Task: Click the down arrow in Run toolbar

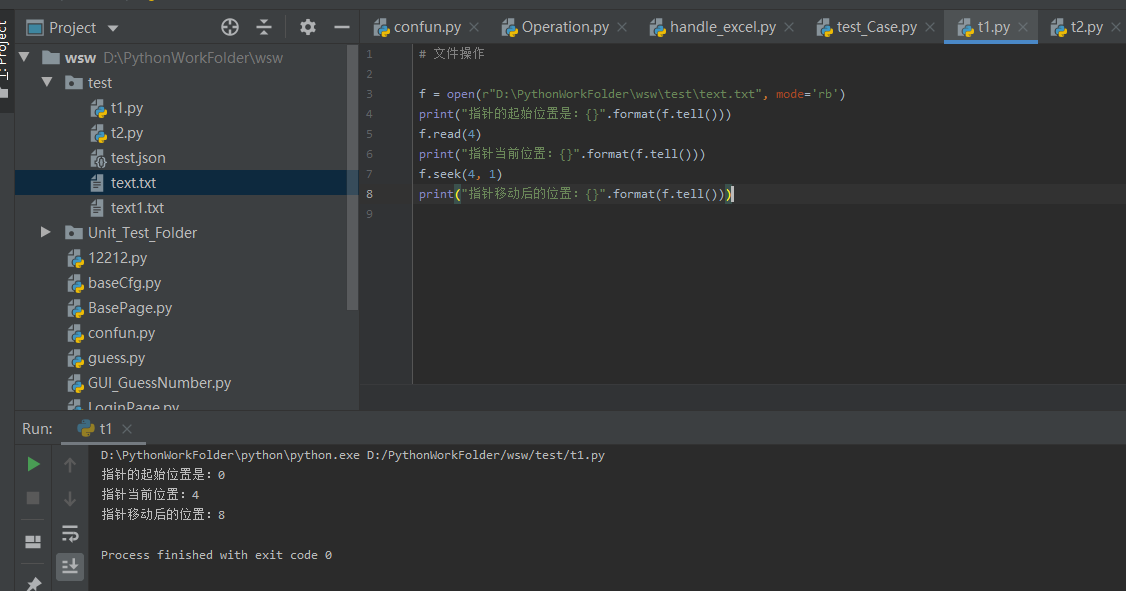Action: [70, 498]
